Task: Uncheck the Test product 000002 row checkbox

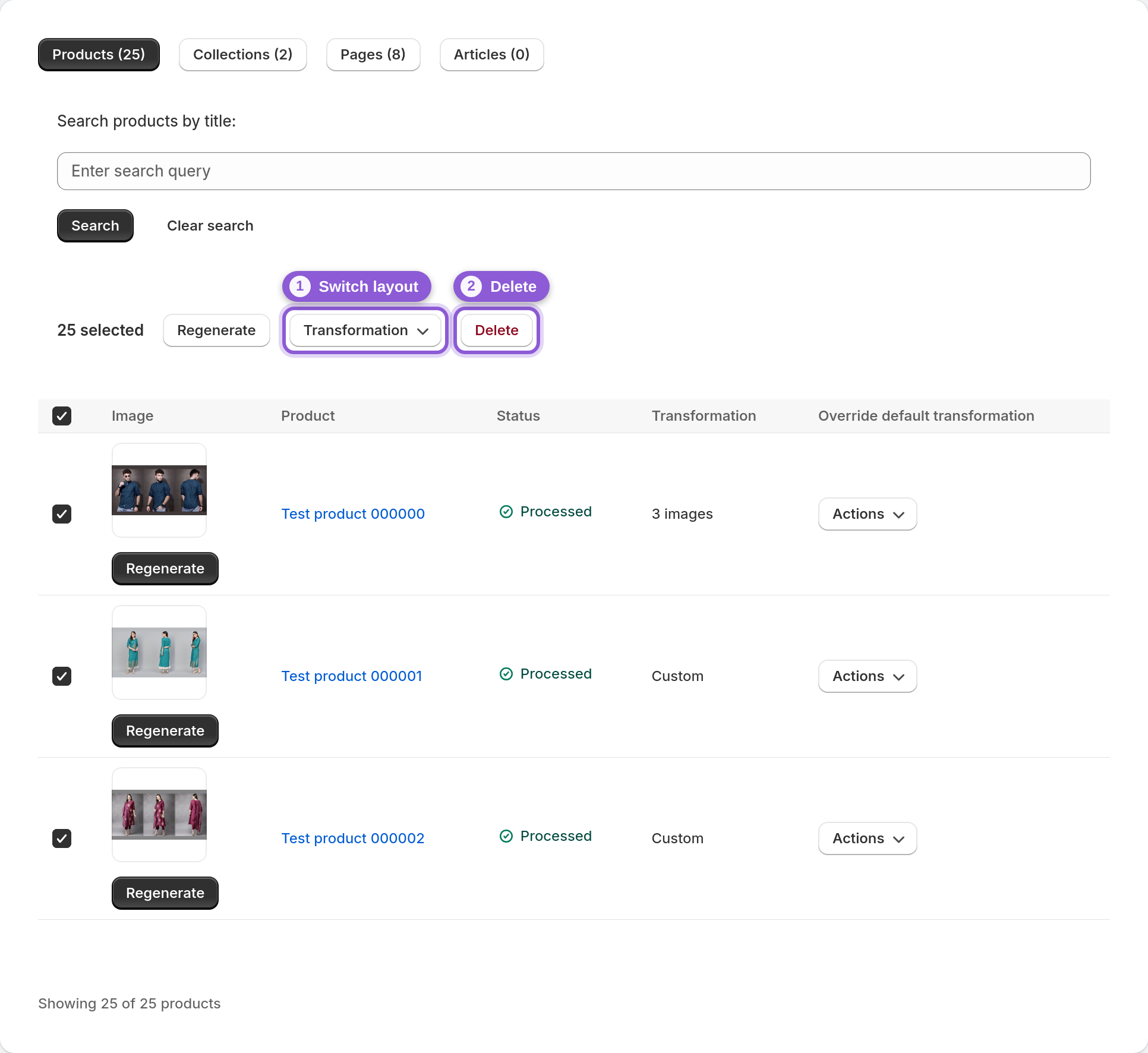Action: tap(62, 838)
